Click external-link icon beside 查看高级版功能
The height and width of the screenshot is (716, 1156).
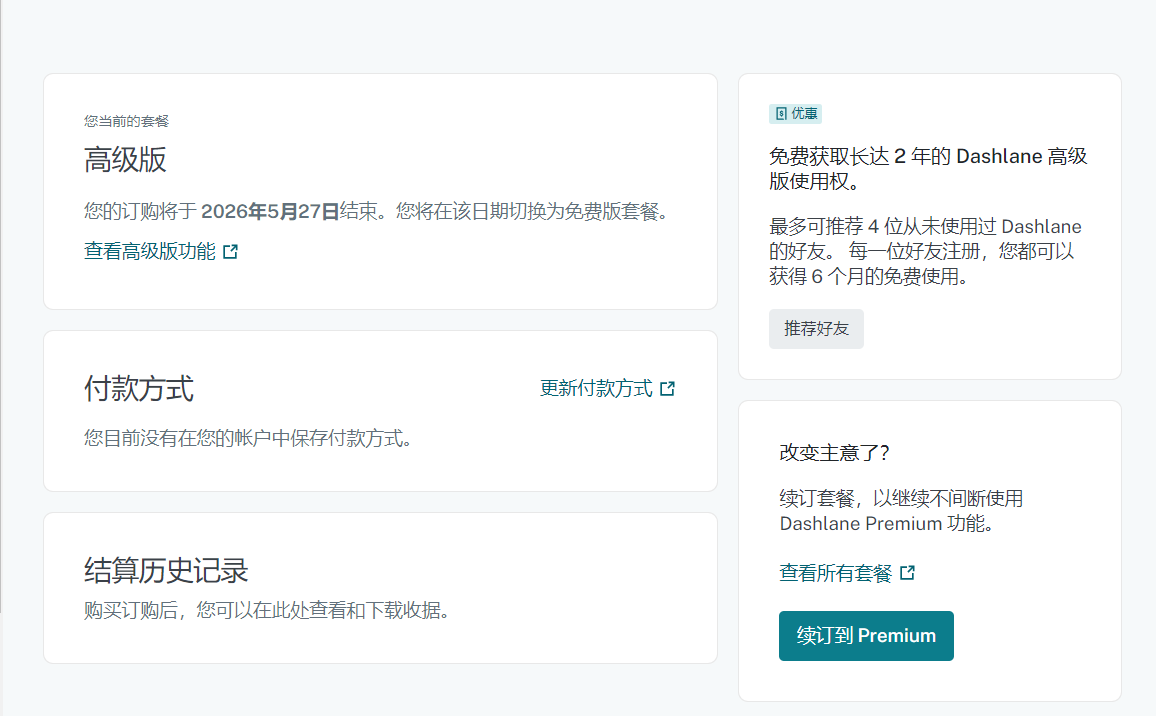[x=231, y=252]
